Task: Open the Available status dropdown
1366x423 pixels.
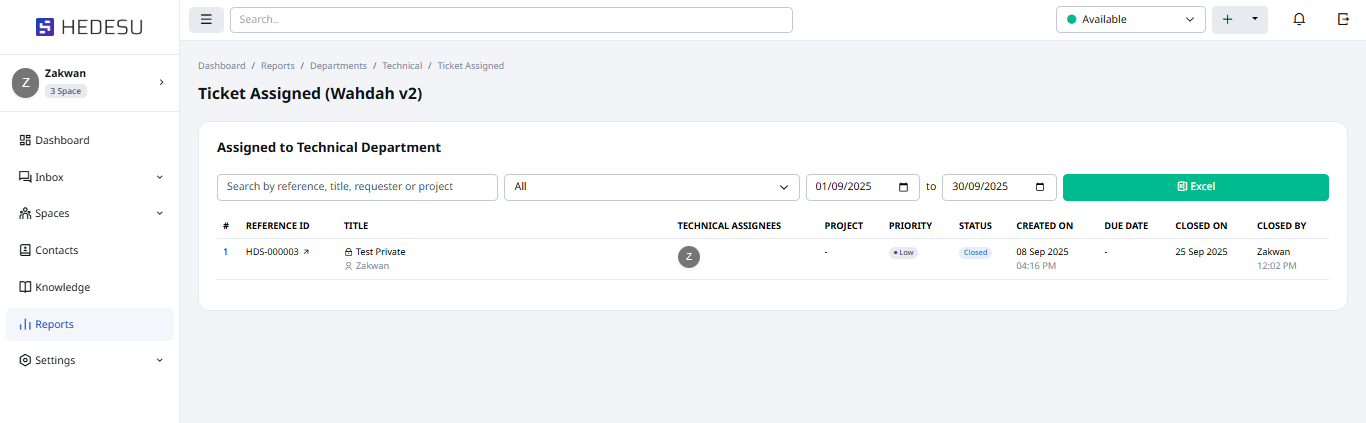Action: click(1130, 20)
